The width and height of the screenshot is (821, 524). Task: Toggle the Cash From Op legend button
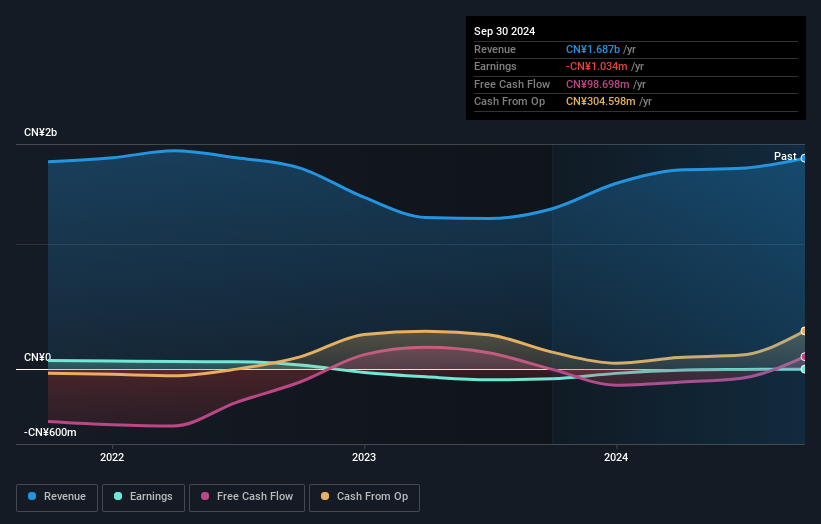tap(364, 497)
